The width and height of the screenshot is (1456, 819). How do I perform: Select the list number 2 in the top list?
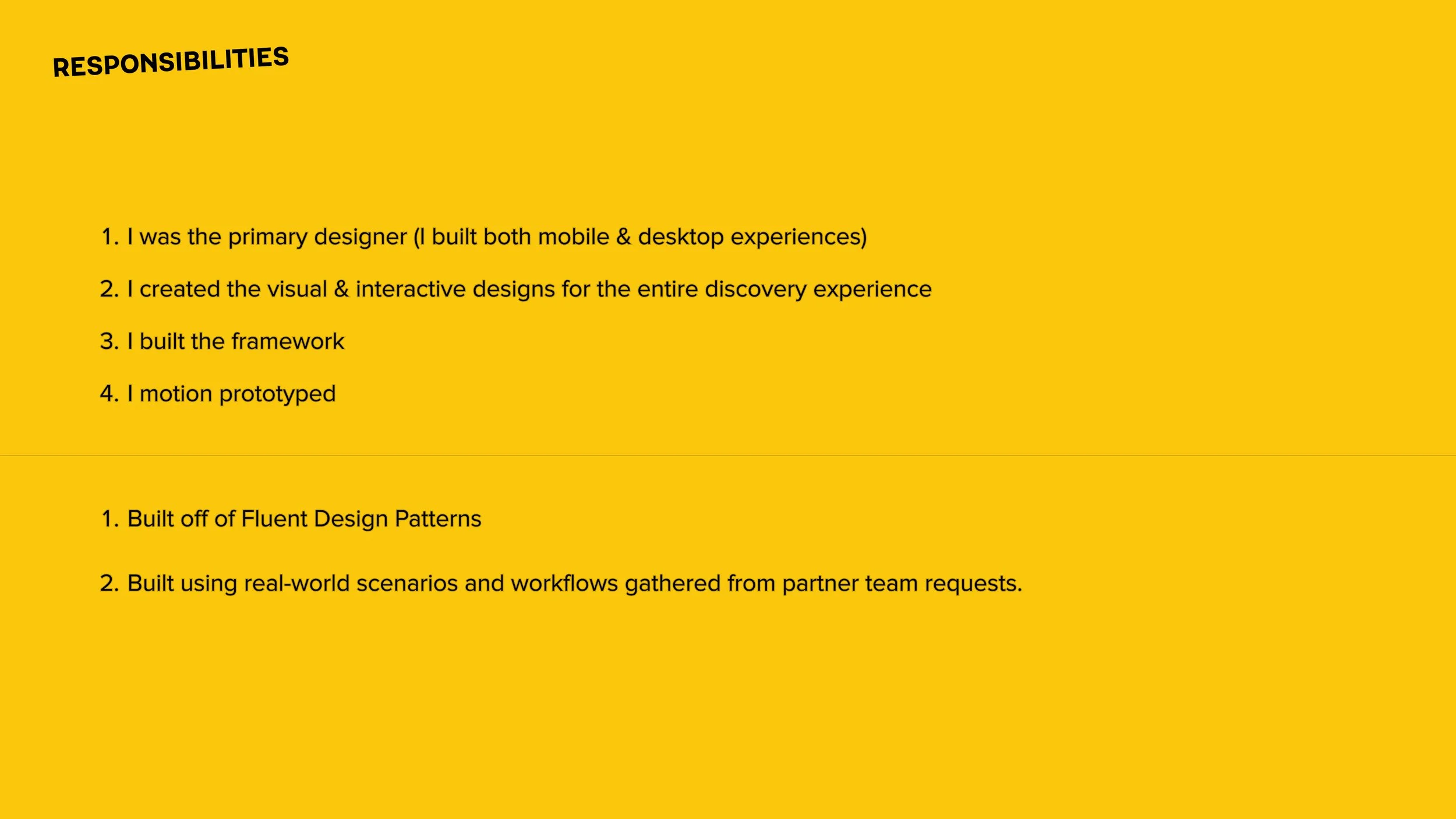click(109, 290)
